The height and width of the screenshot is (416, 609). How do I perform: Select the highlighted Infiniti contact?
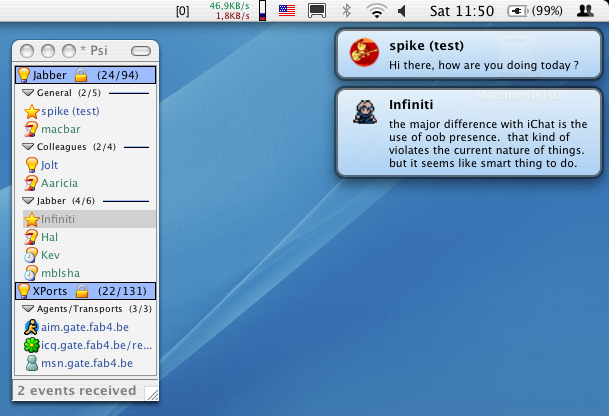(x=89, y=219)
